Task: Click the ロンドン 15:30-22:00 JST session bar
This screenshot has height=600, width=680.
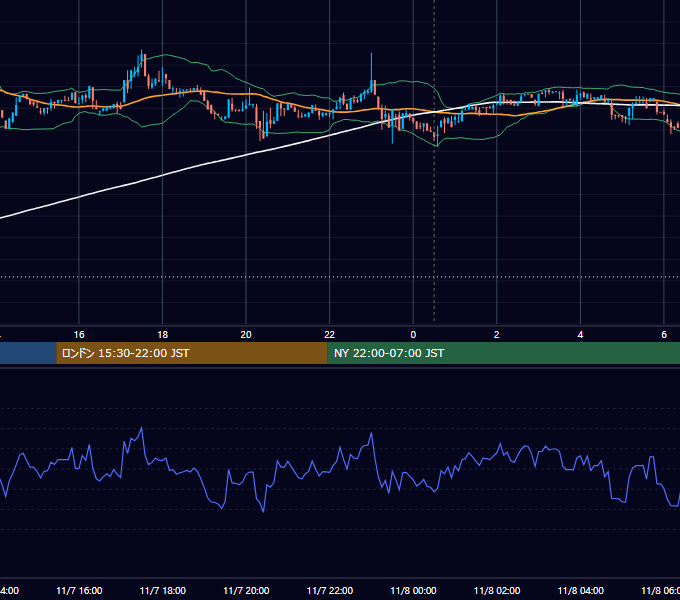Action: pyautogui.click(x=192, y=353)
